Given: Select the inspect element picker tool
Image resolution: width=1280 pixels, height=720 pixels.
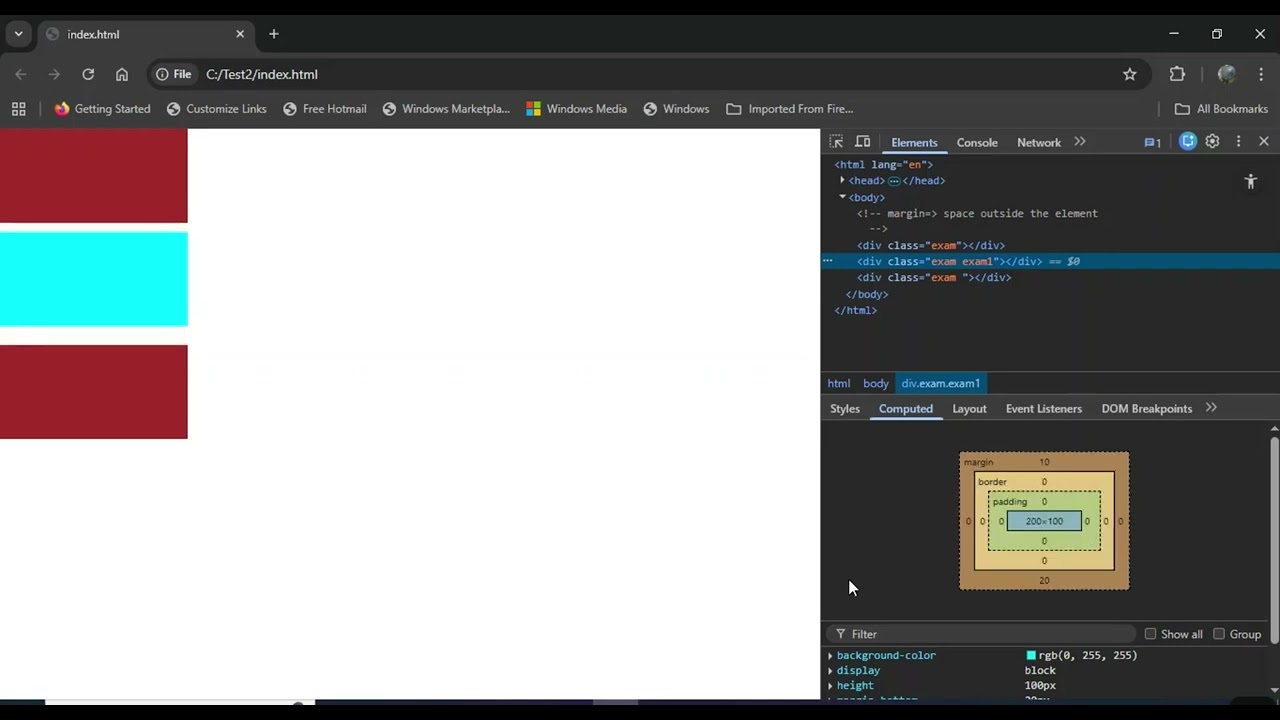Looking at the screenshot, I should [x=836, y=142].
